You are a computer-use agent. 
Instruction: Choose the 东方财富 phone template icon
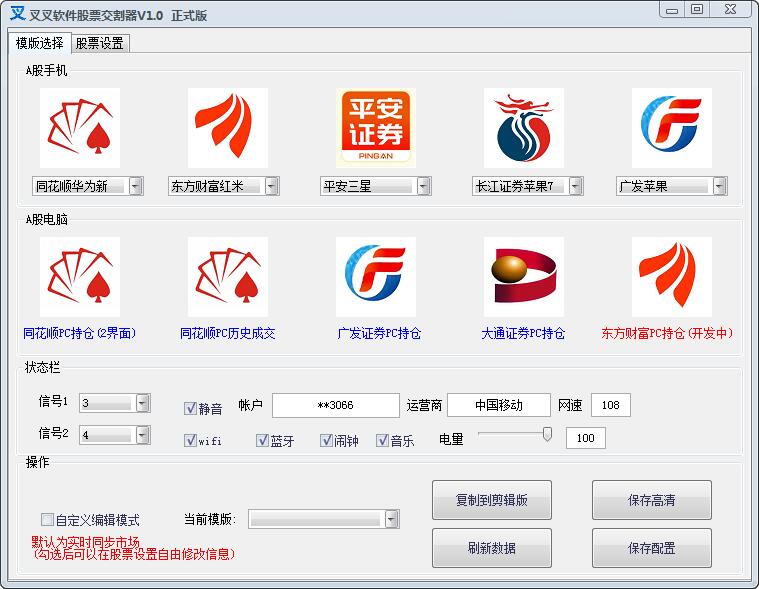227,128
